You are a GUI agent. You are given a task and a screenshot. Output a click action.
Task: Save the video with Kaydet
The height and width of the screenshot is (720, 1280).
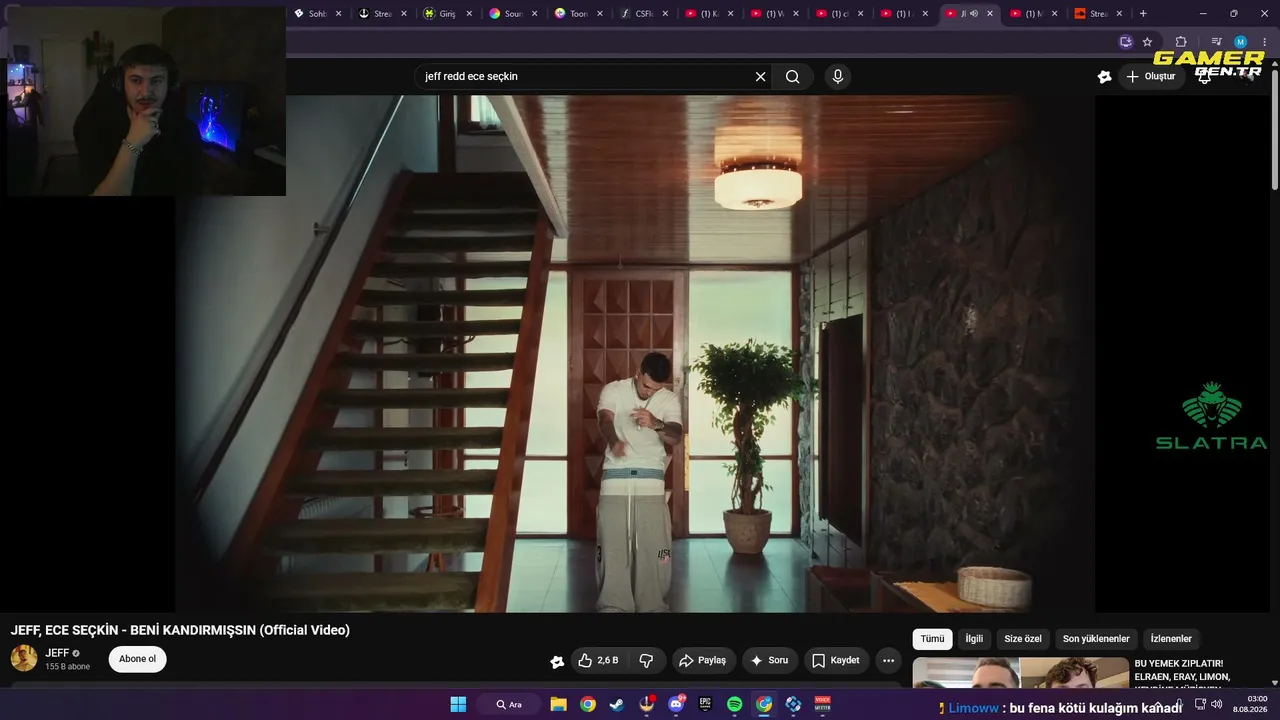(836, 660)
